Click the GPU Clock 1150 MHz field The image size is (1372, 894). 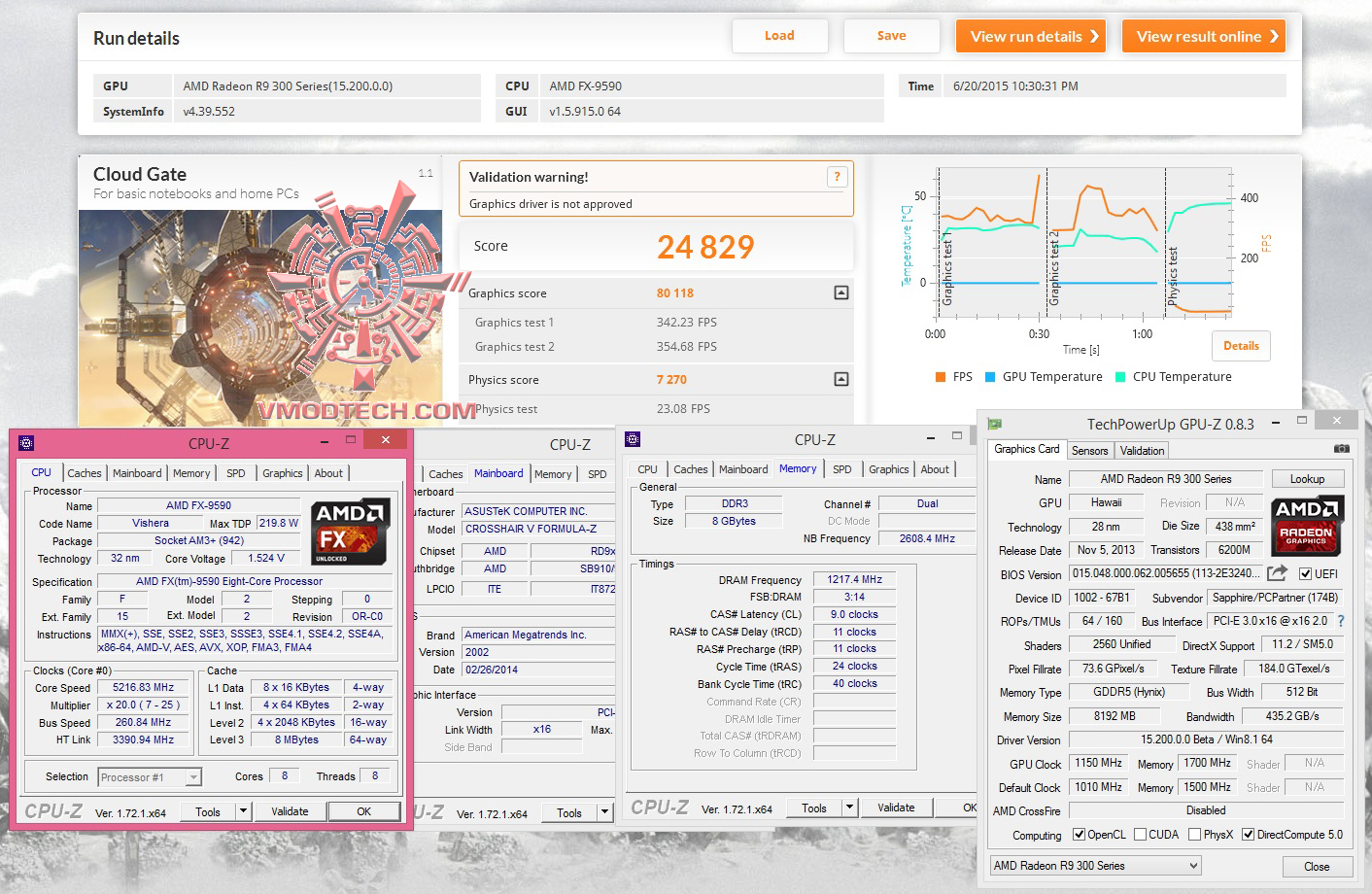point(1098,763)
